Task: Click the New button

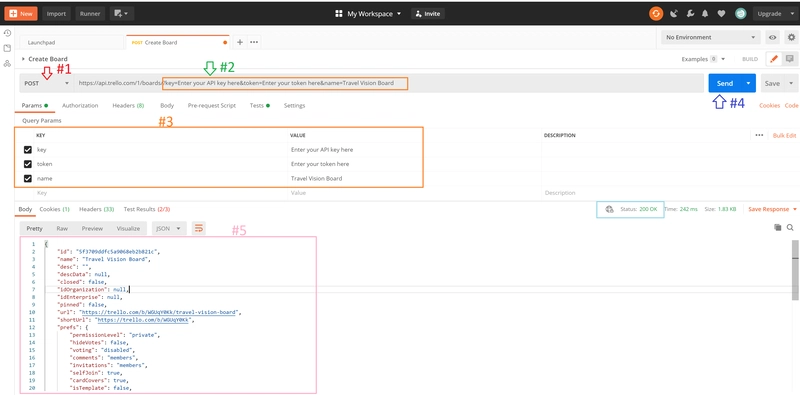Action: click(21, 14)
